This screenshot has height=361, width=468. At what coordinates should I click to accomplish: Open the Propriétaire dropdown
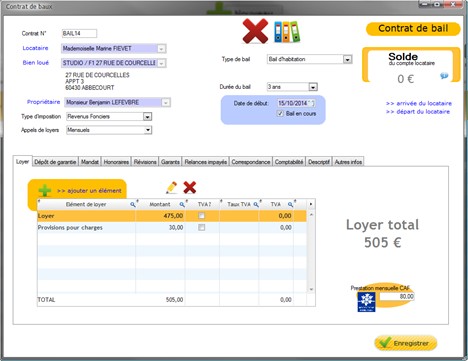click(166, 103)
